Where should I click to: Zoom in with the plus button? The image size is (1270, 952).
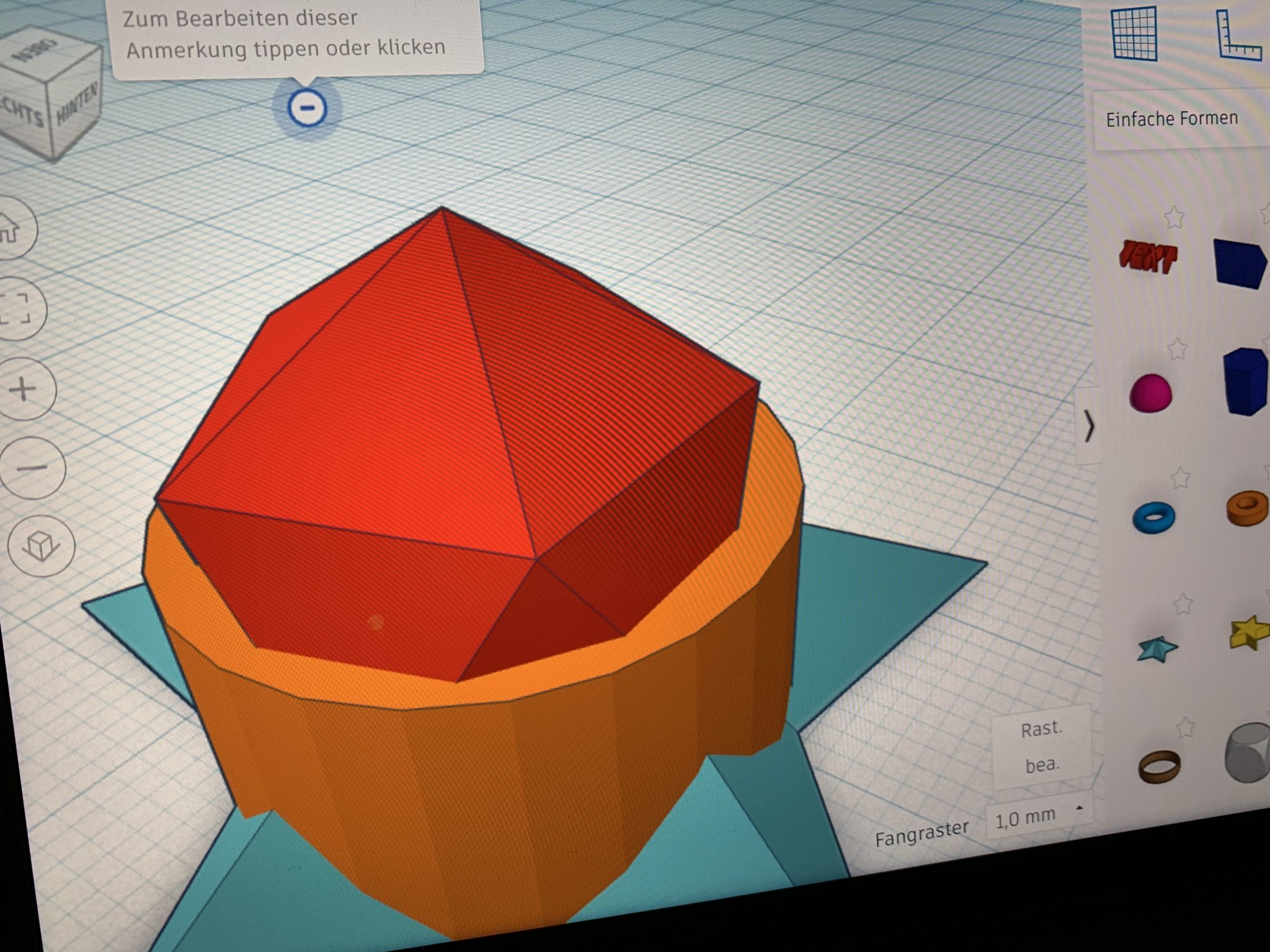[x=24, y=390]
